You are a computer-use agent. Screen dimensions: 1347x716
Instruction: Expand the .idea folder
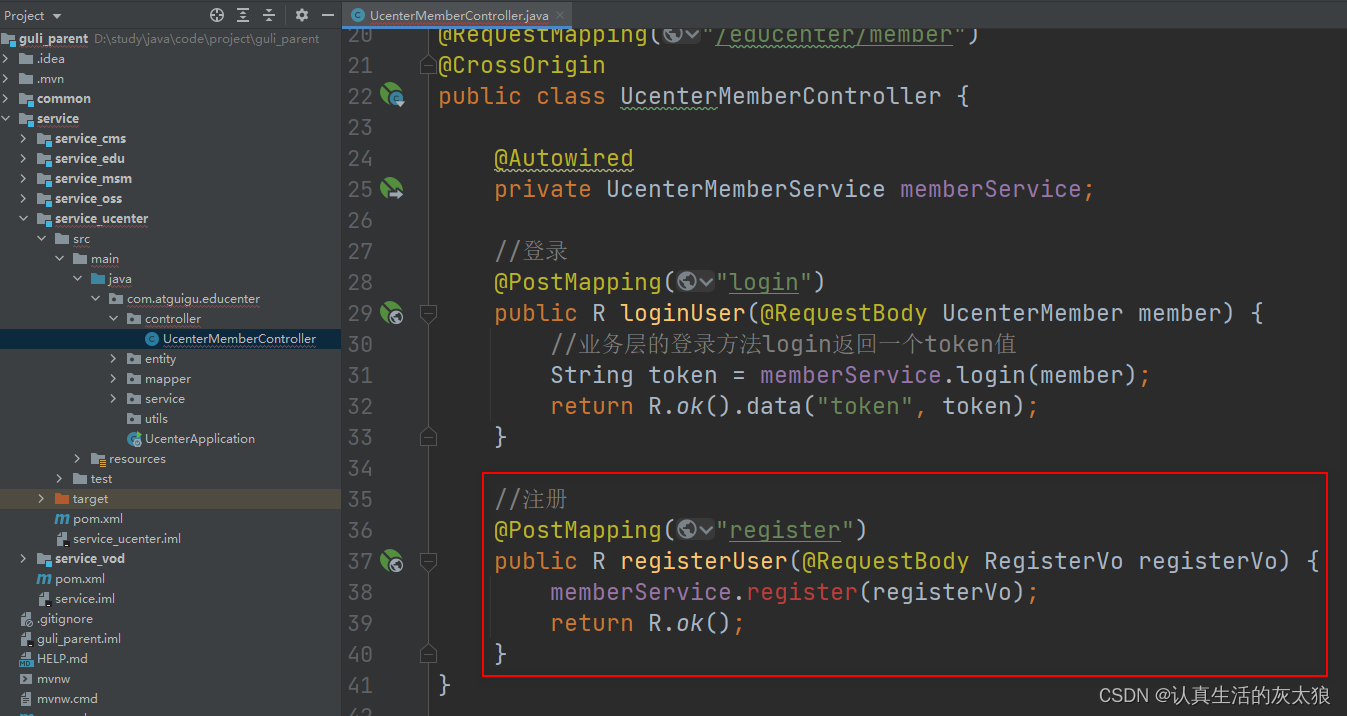[7, 59]
